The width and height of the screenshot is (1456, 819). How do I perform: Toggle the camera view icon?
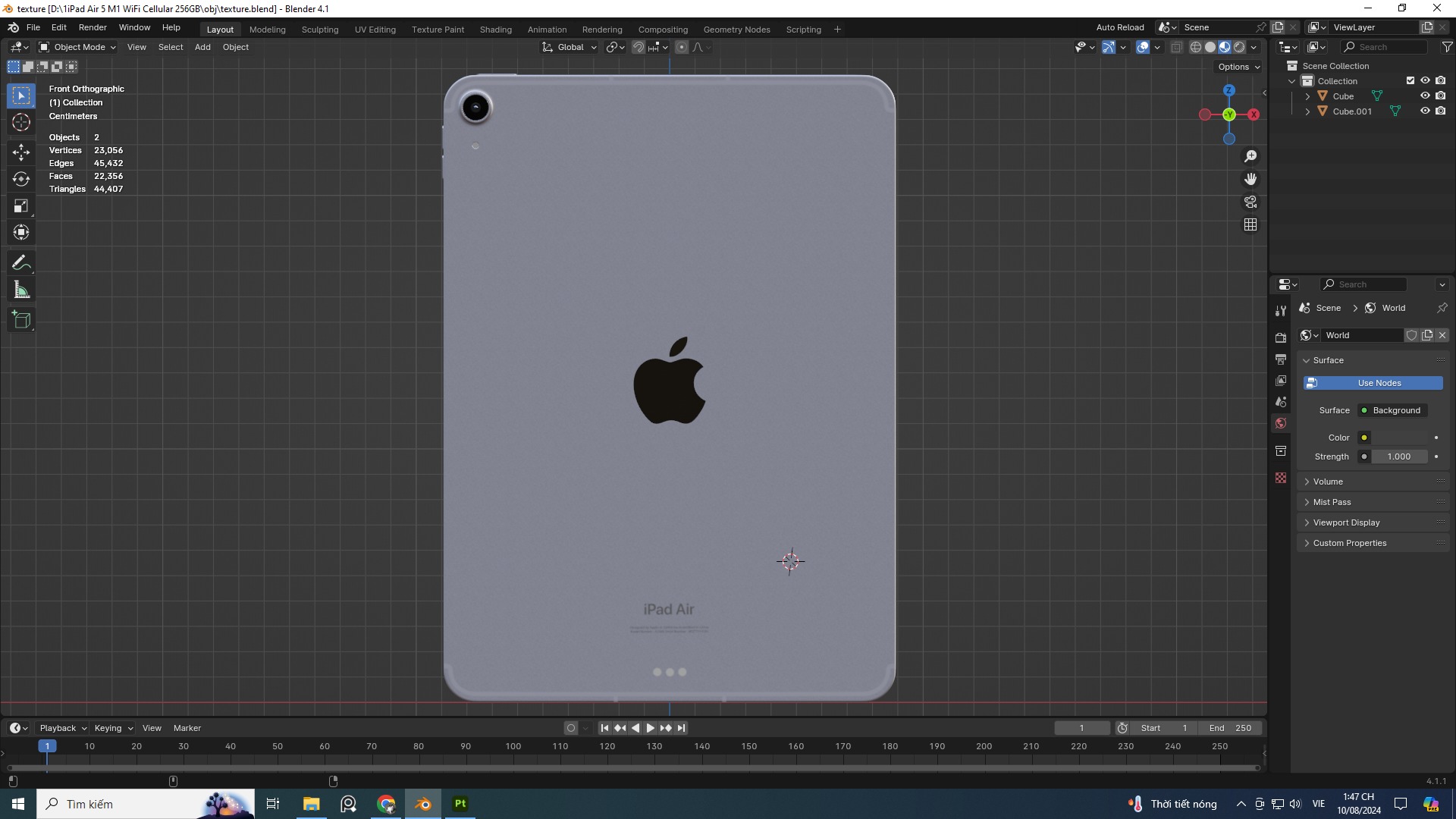pyautogui.click(x=1250, y=202)
